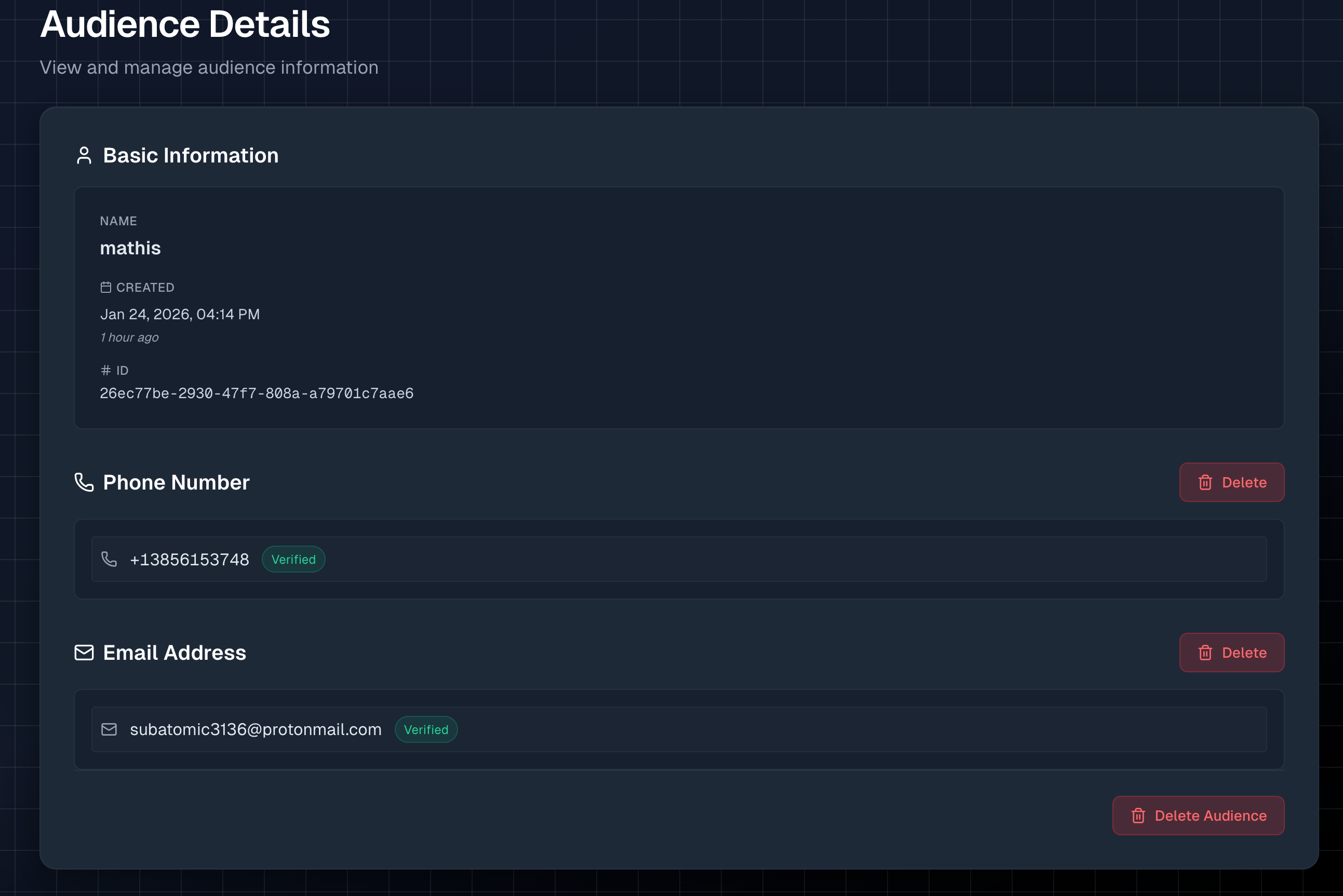Click the trash icon in the email Delete button
1343x896 pixels.
click(1206, 653)
